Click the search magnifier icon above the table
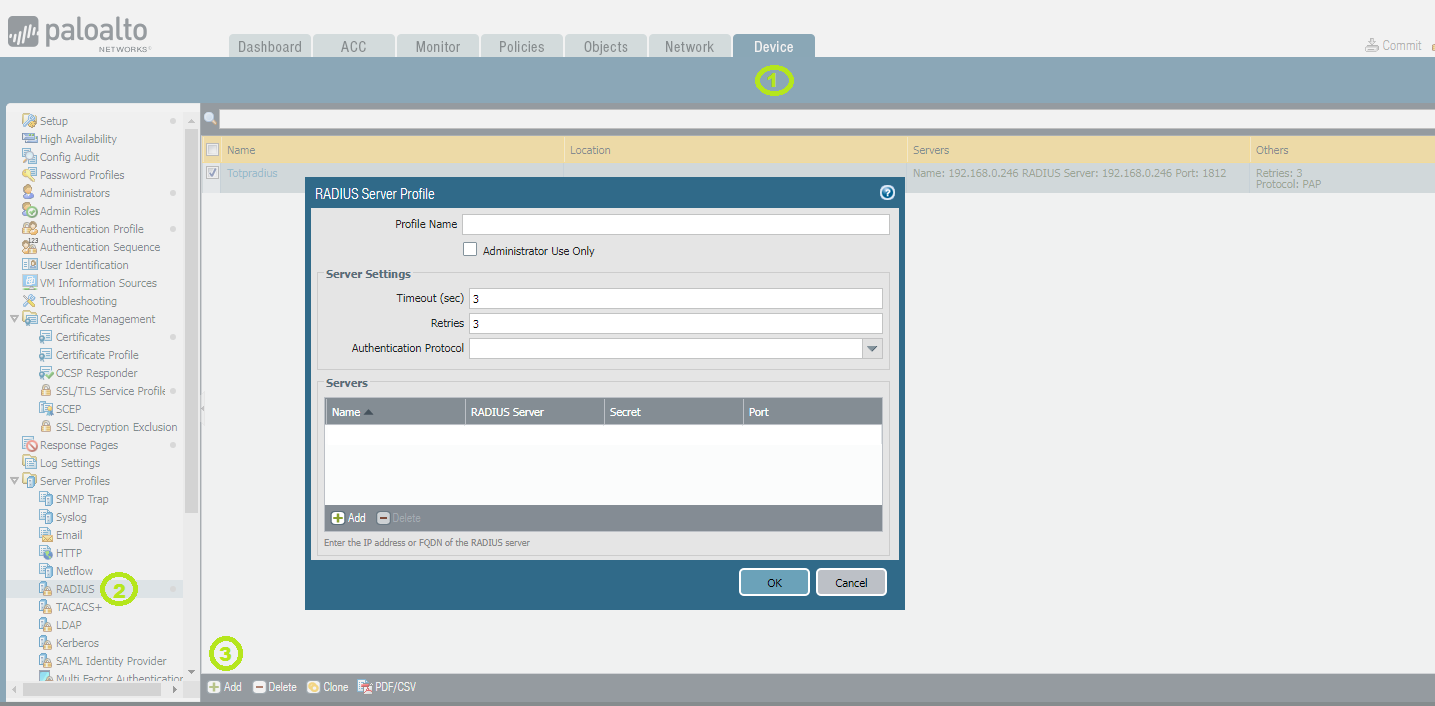1435x706 pixels. click(210, 119)
